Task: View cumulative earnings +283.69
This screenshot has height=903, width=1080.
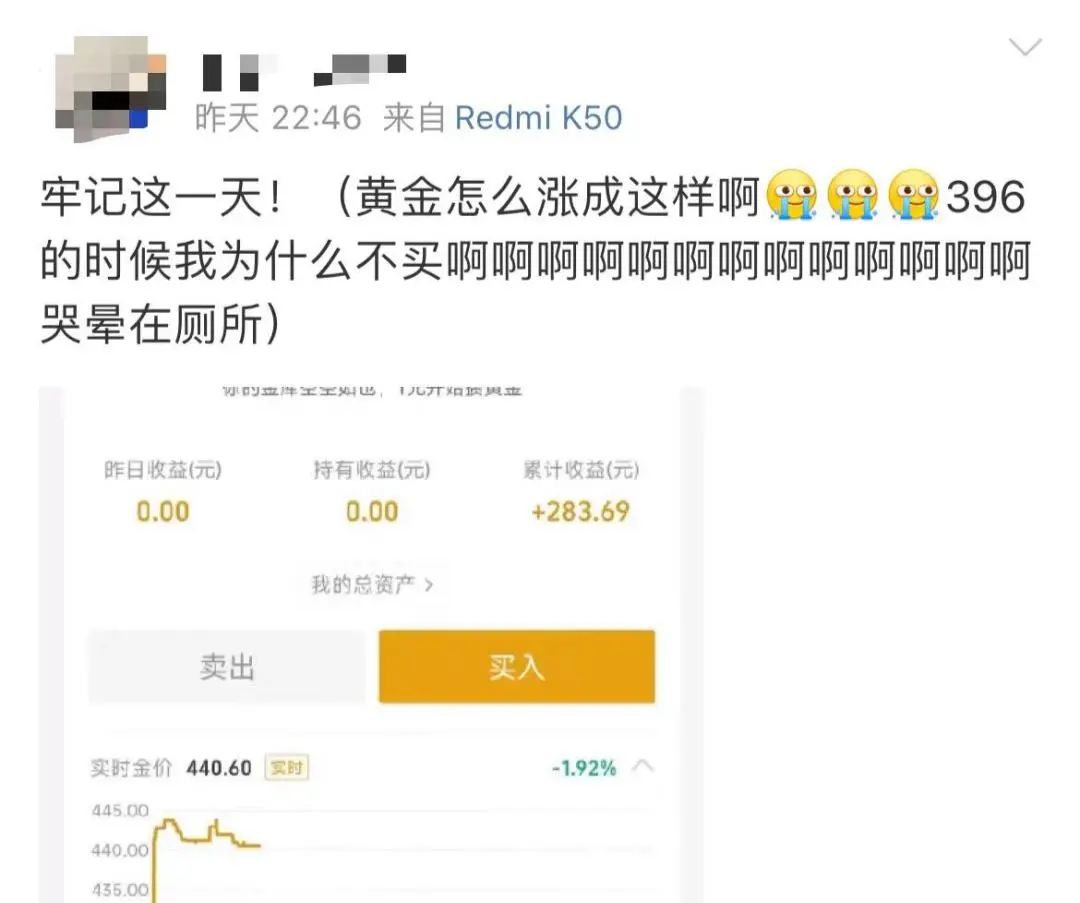Action: click(581, 512)
